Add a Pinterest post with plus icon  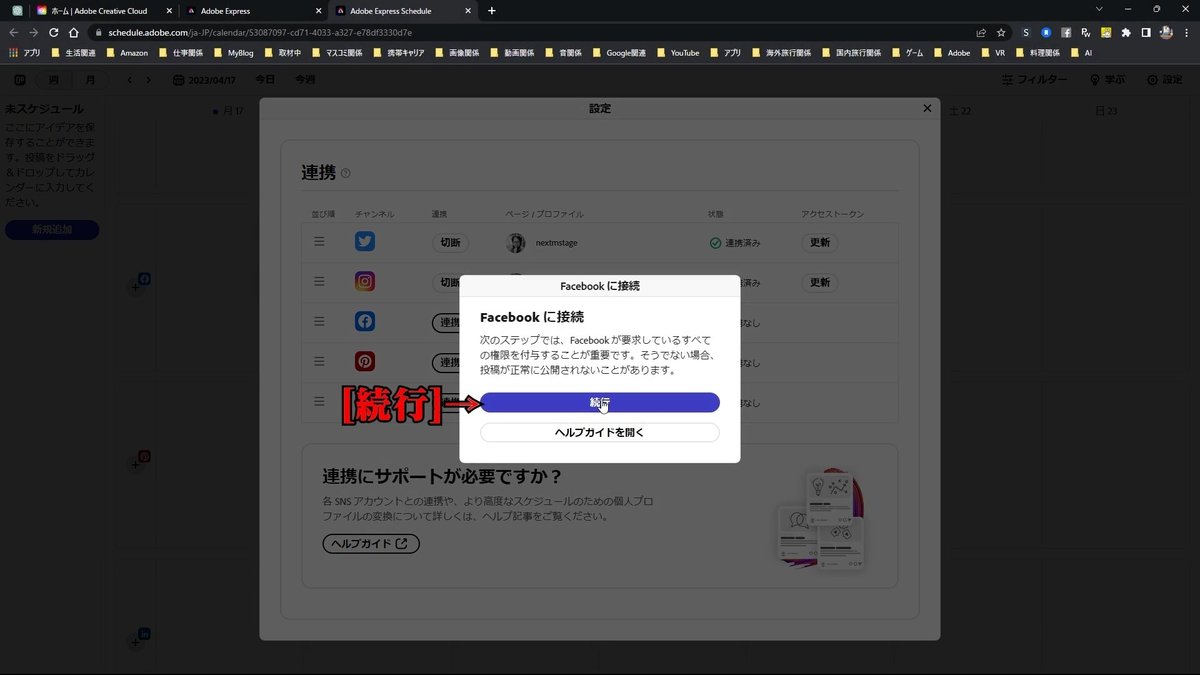(x=136, y=465)
